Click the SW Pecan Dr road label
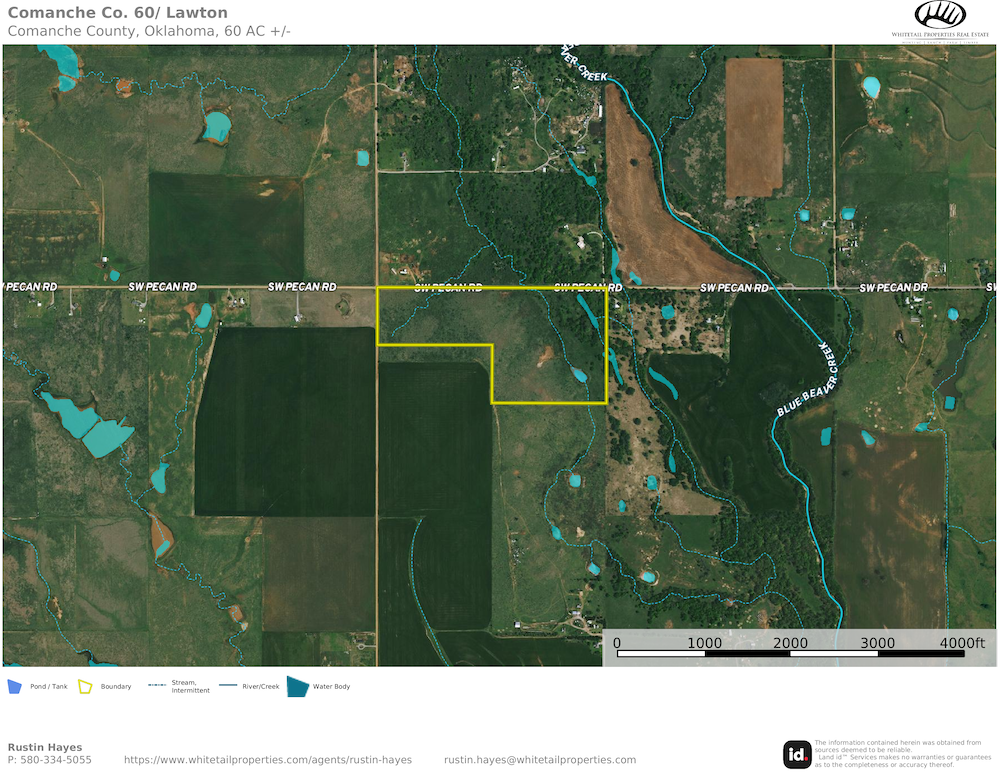The width and height of the screenshot is (1000, 773). coord(894,288)
